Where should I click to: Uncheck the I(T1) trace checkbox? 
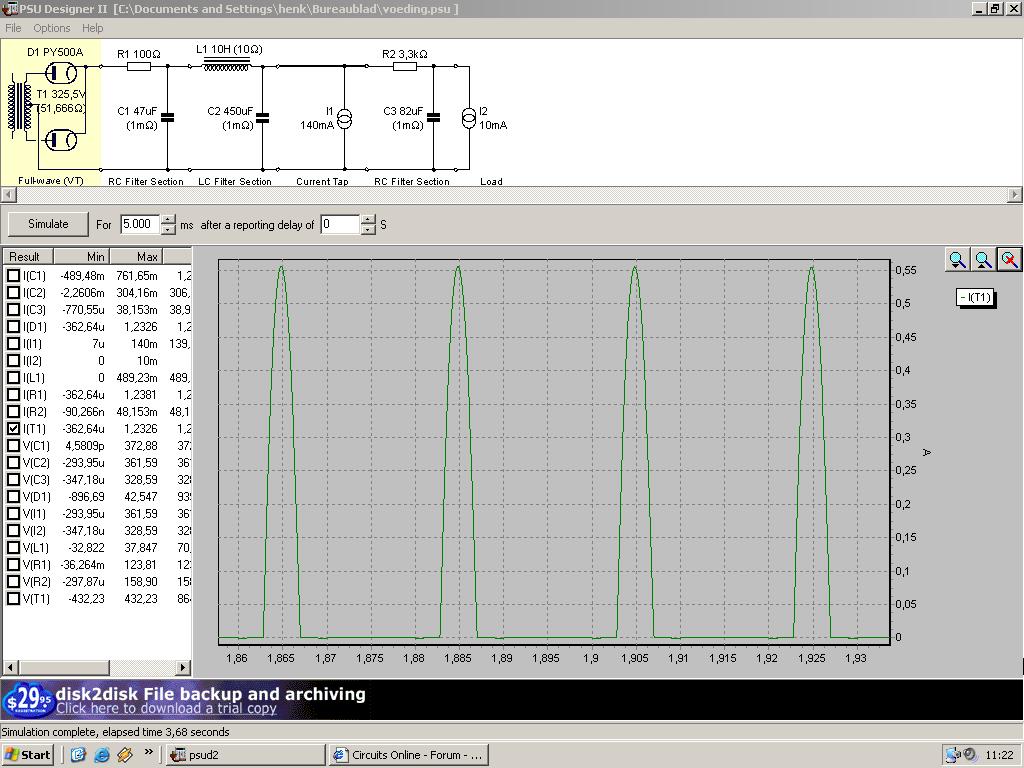(x=14, y=429)
